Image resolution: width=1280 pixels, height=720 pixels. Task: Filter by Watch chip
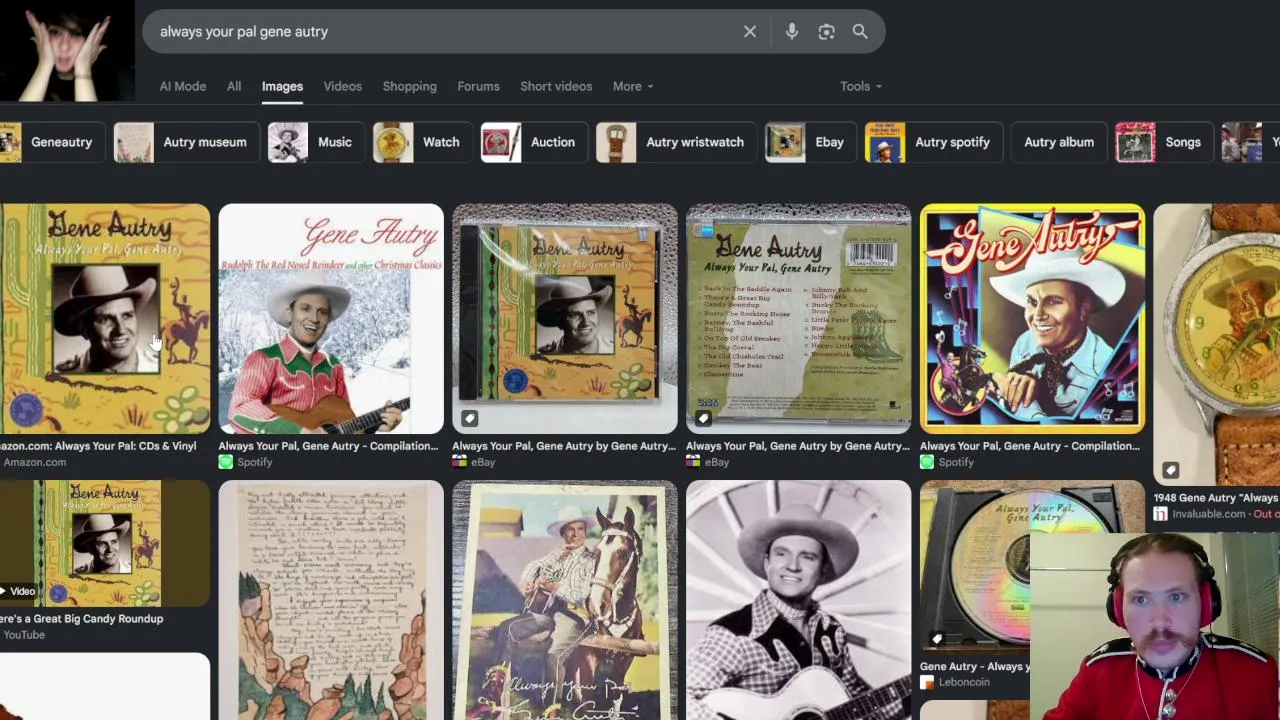[x=421, y=142]
